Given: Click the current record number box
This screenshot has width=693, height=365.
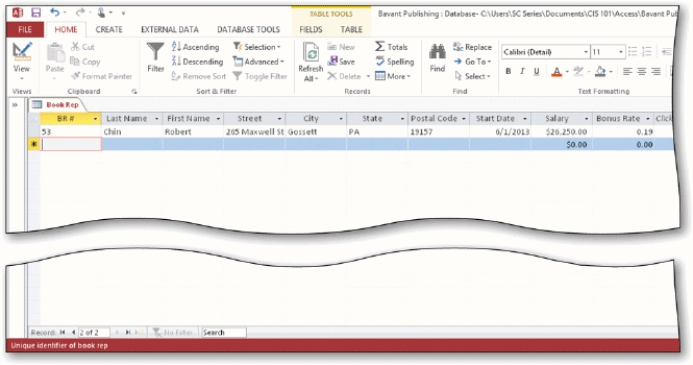Looking at the screenshot, I should pos(94,332).
